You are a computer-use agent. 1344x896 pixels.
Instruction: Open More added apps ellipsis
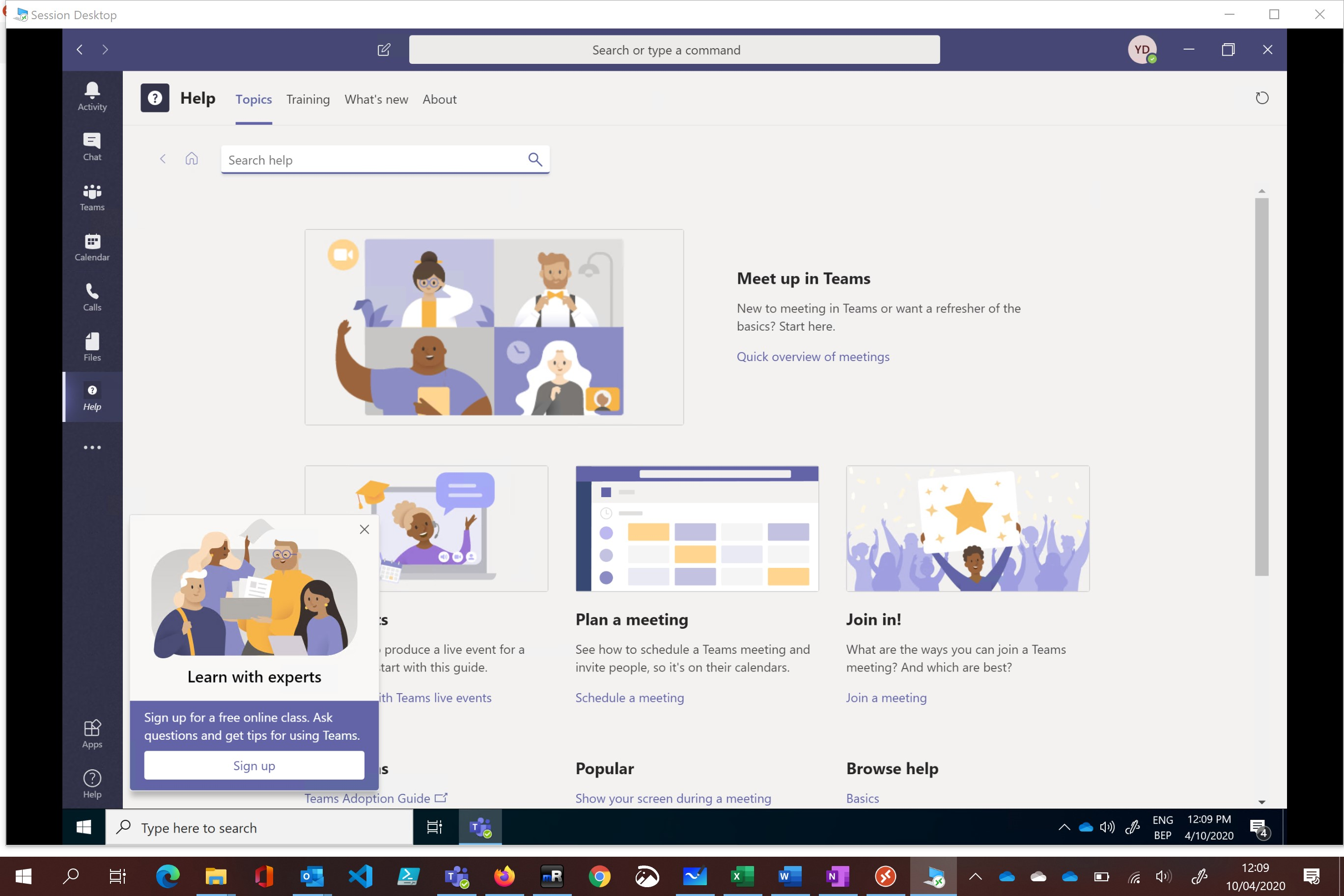tap(92, 448)
